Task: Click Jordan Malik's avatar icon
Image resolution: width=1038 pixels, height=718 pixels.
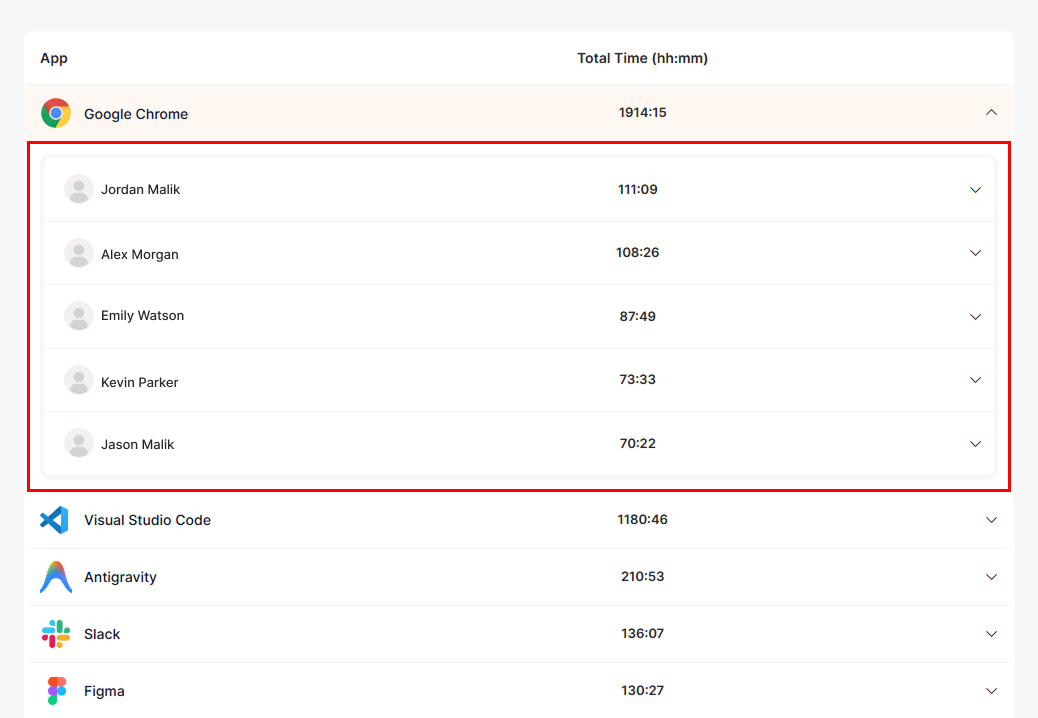Action: 79,189
